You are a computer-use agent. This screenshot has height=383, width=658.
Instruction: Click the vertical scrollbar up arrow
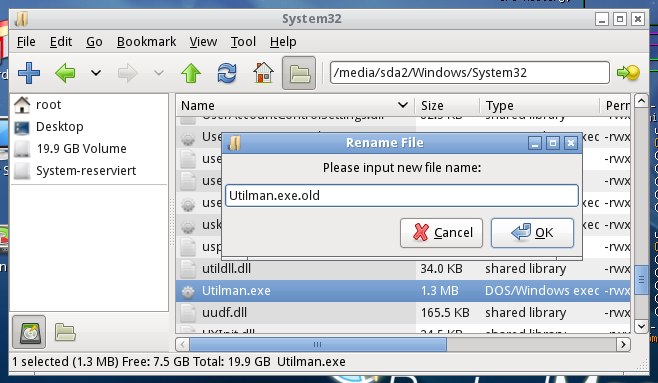(641, 101)
